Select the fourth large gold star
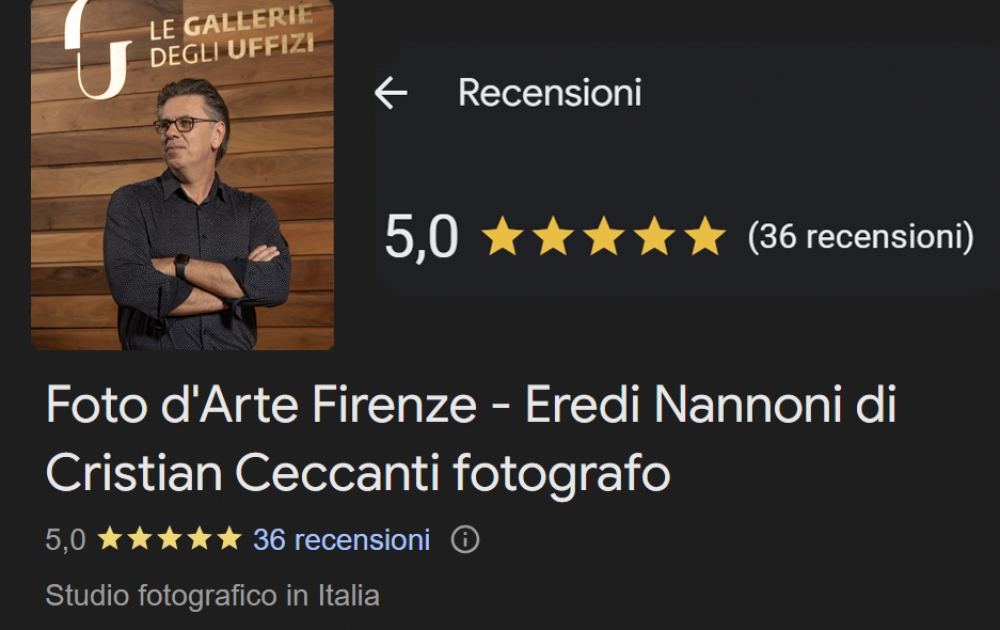The image size is (1000, 630). point(654,236)
